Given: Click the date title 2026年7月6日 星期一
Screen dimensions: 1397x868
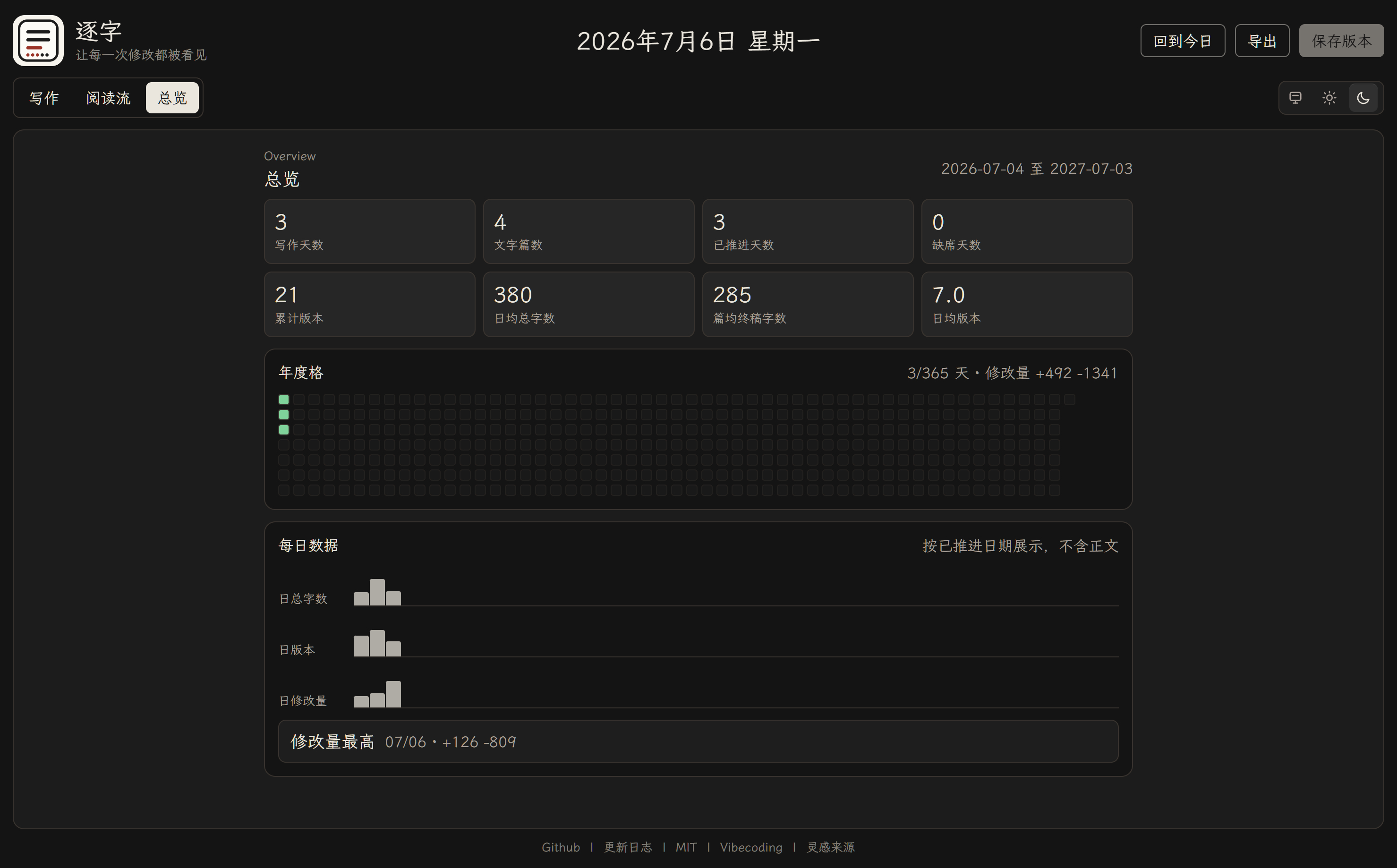Looking at the screenshot, I should [698, 41].
